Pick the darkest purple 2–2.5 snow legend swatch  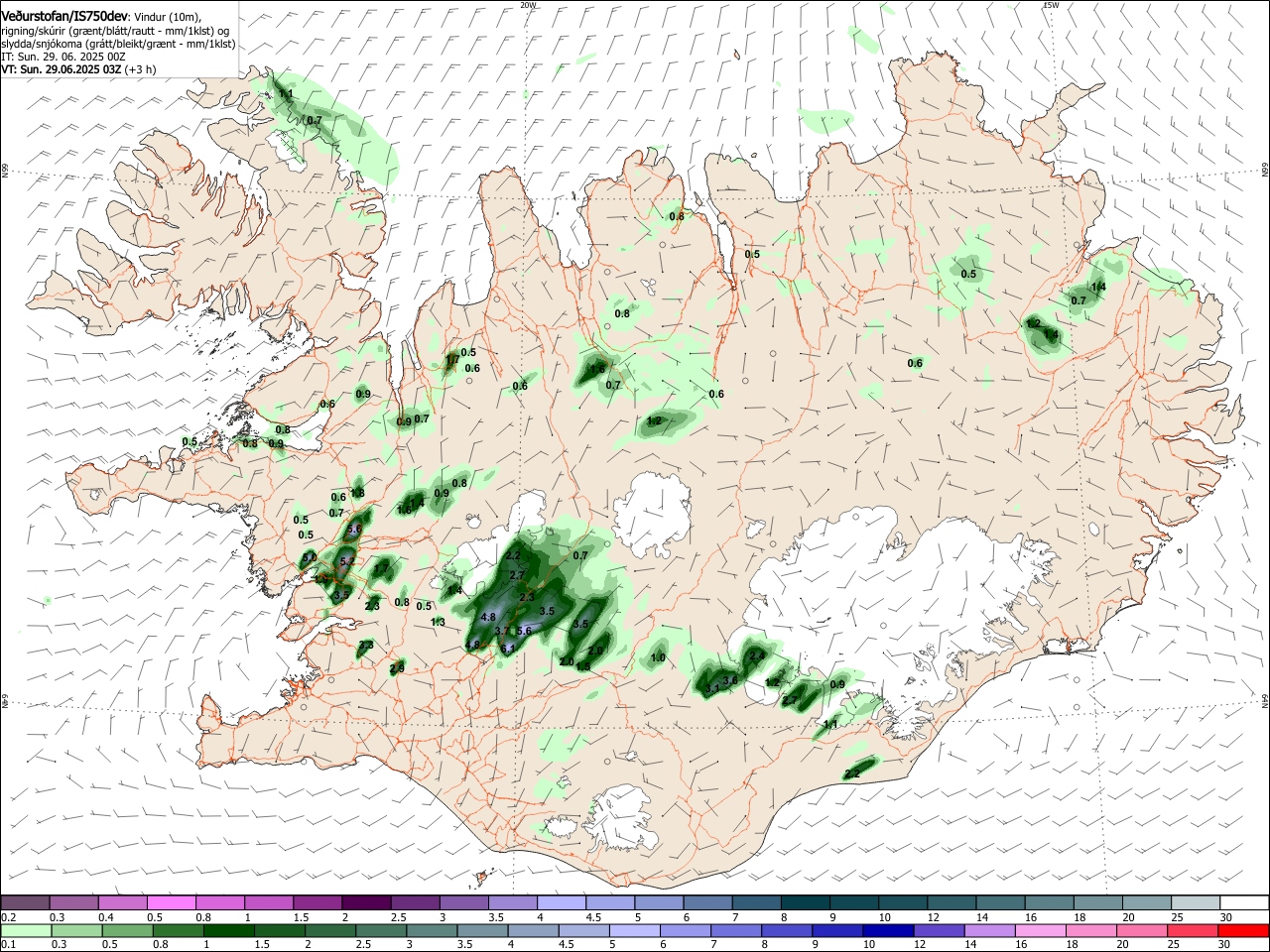click(x=366, y=903)
